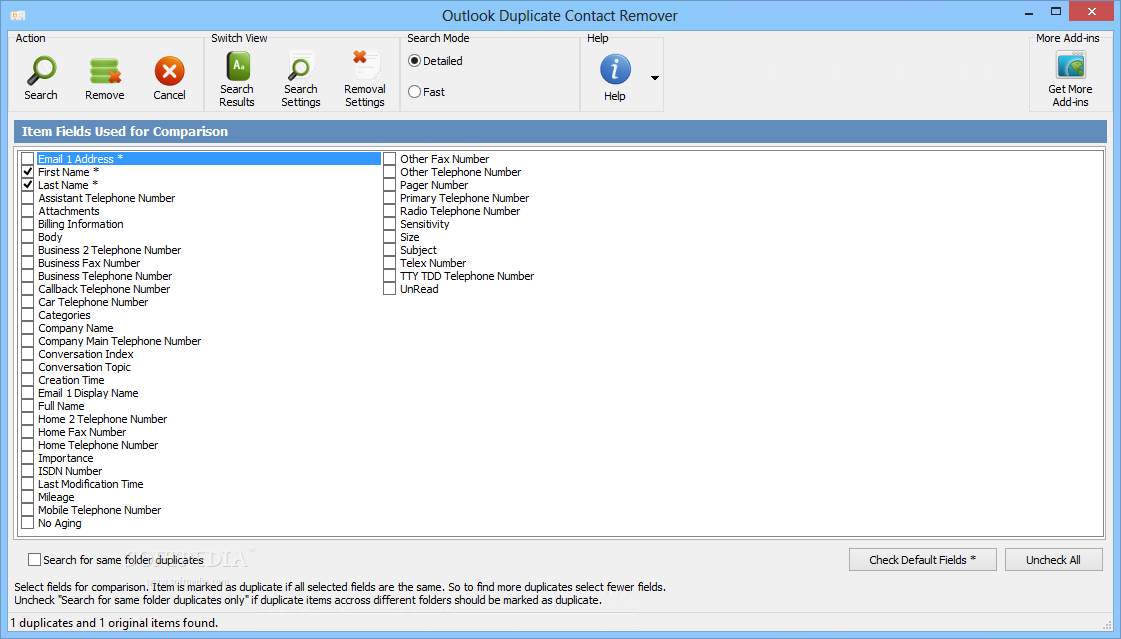The height and width of the screenshot is (639, 1121).
Task: Select the Email 1 Display Name label
Action: click(88, 393)
